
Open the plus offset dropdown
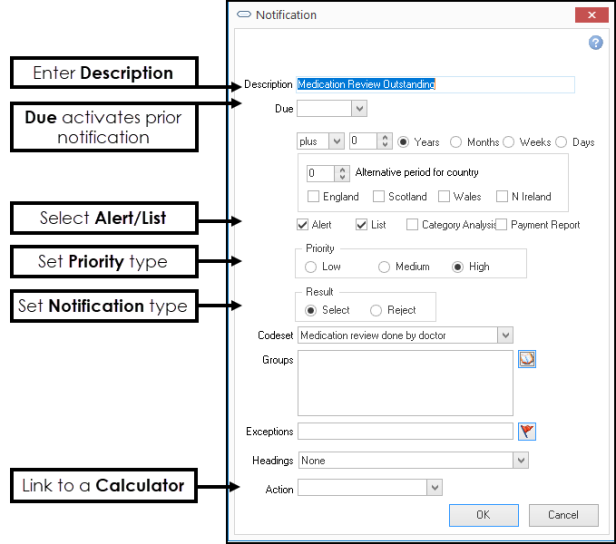tap(336, 142)
